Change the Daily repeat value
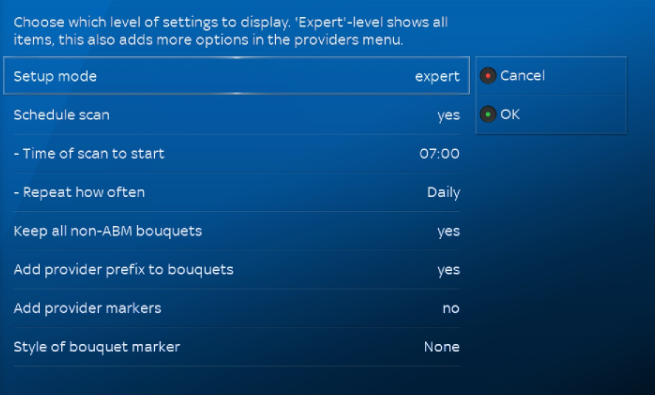This screenshot has width=655, height=395. pyautogui.click(x=443, y=192)
